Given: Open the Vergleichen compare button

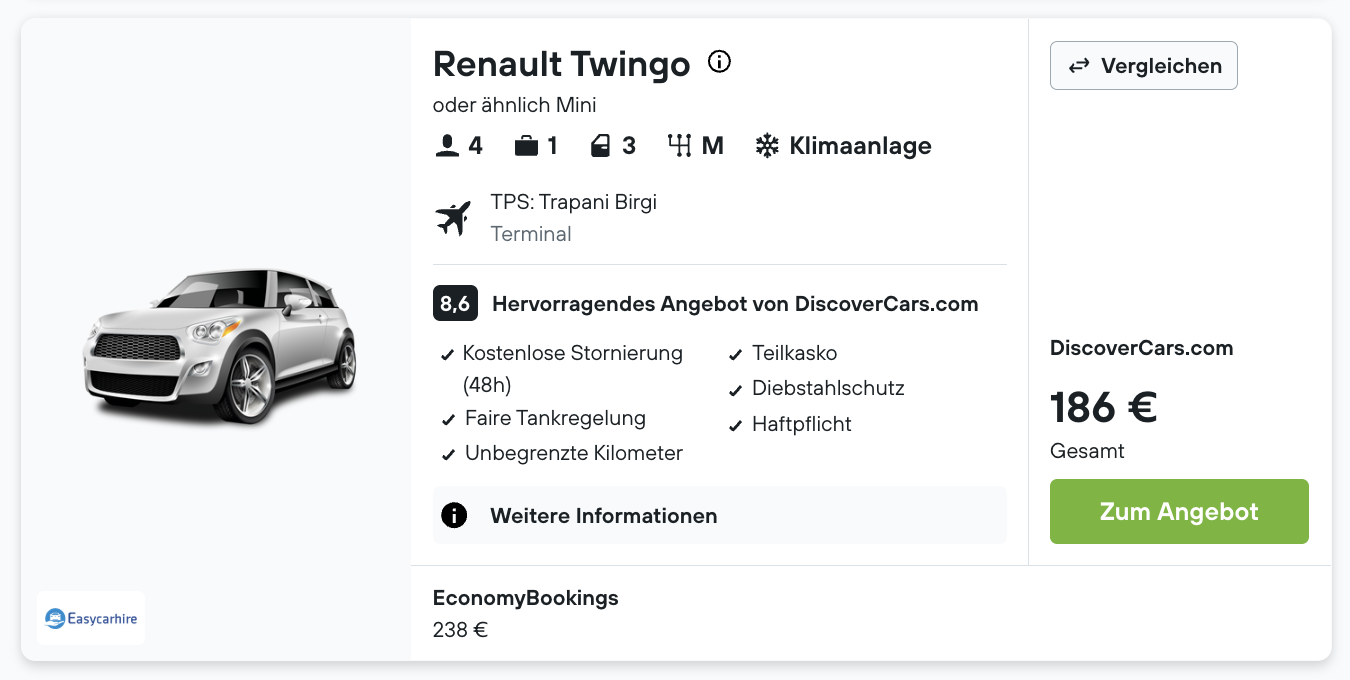Looking at the screenshot, I should pyautogui.click(x=1144, y=66).
